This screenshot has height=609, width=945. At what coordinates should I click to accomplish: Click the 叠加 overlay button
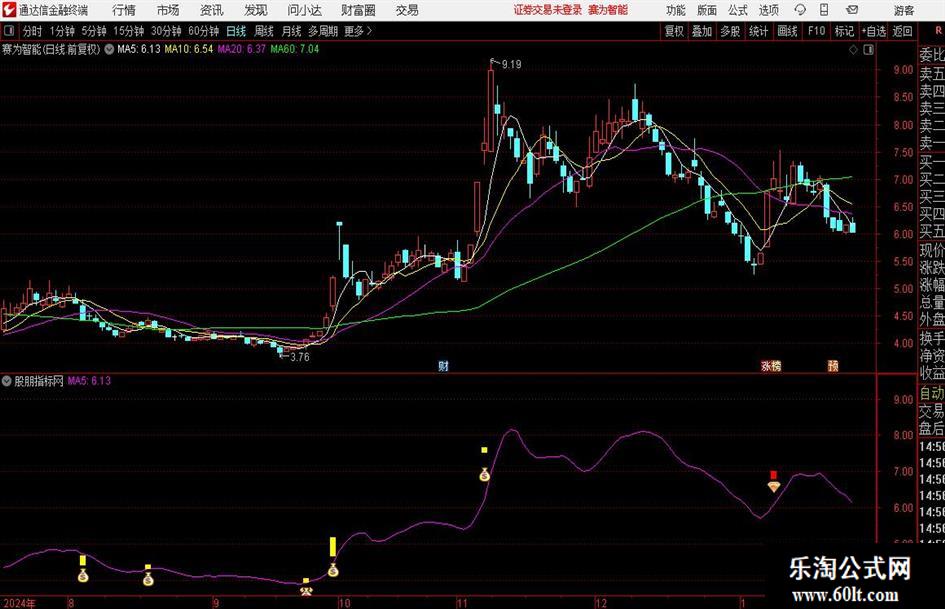pos(702,31)
